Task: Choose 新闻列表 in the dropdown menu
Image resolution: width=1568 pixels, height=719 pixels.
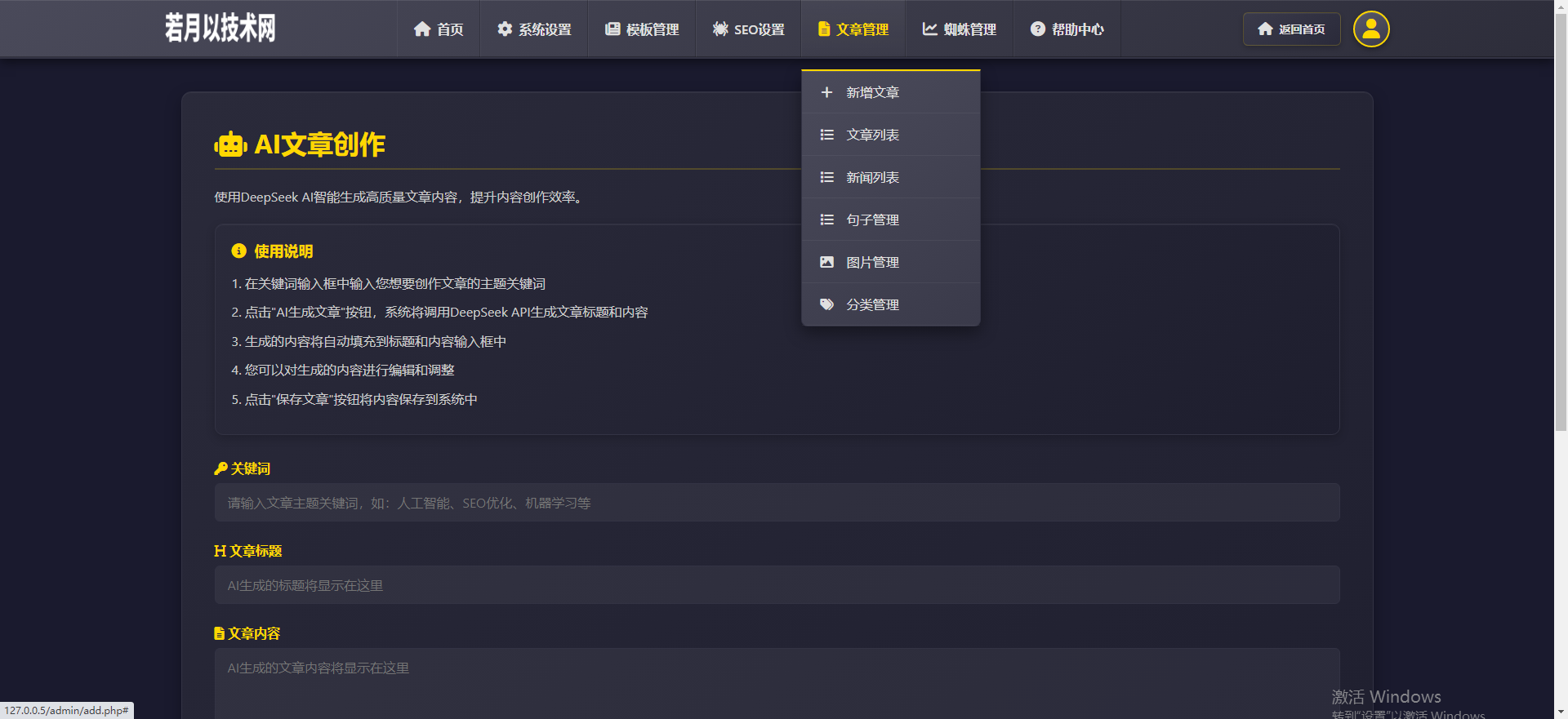Action: click(x=872, y=177)
